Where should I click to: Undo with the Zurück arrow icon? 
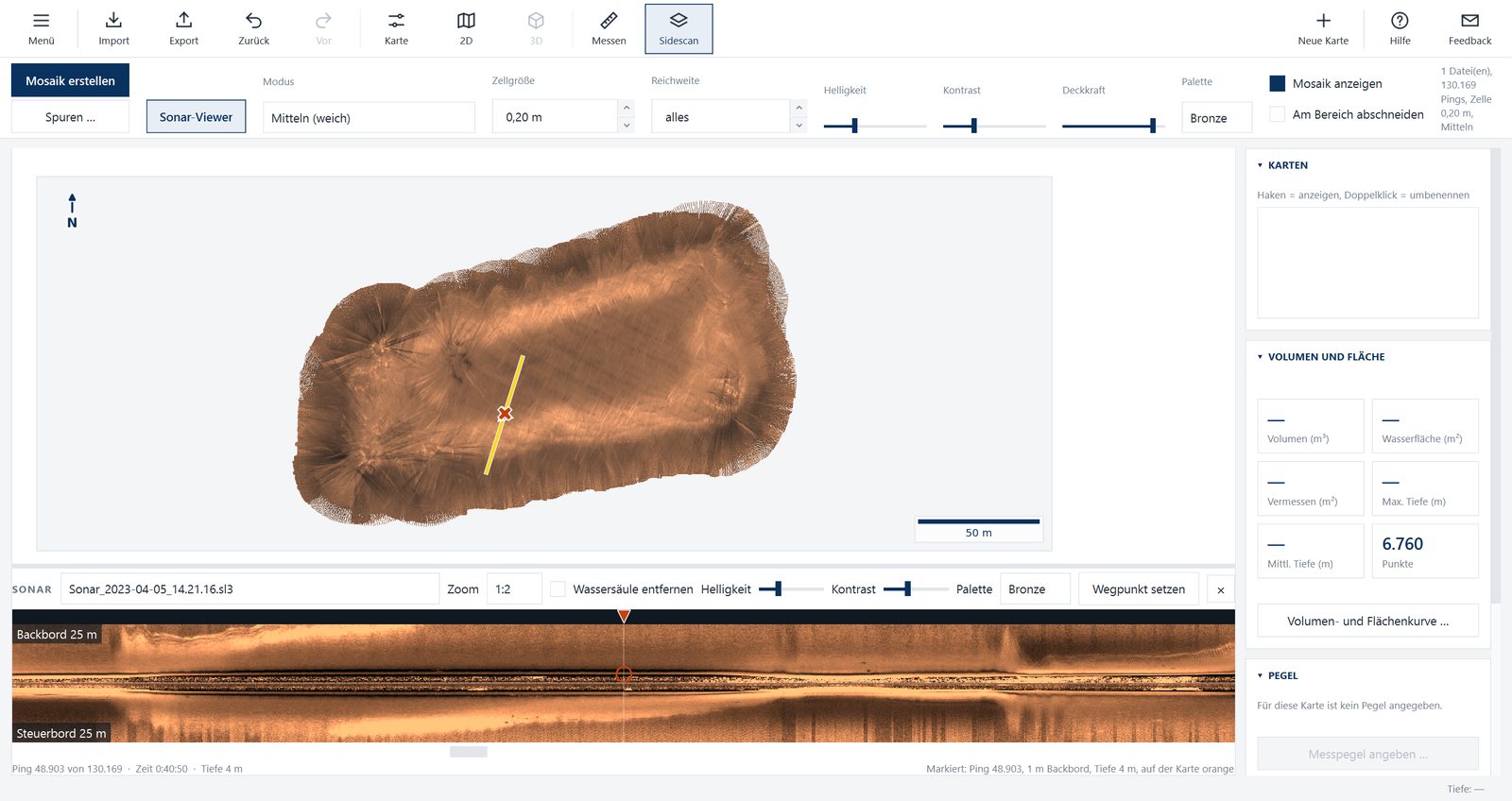coord(253,21)
